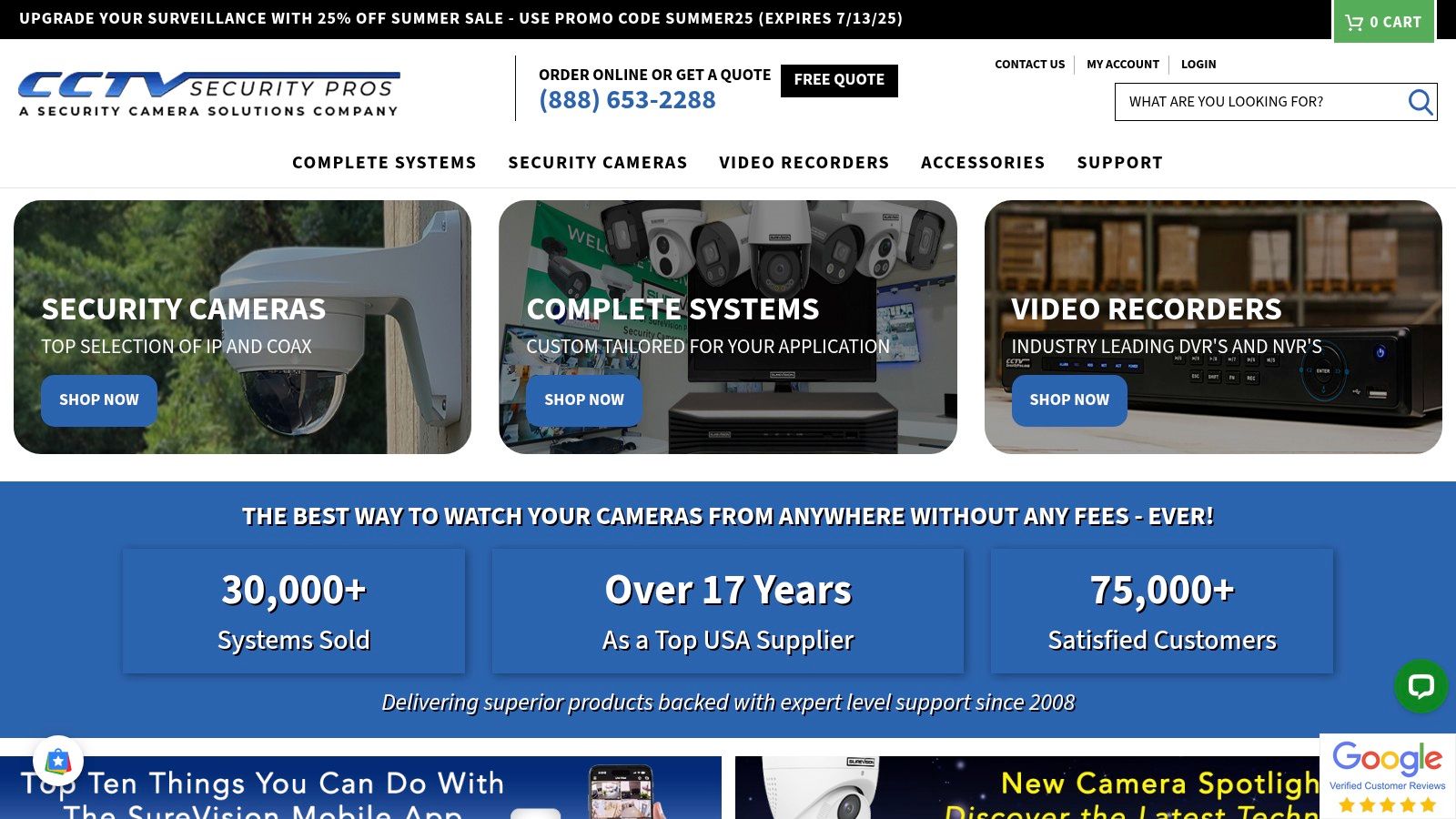The image size is (1456, 819).
Task: Click the CCTV Security Pros logo
Action: point(208,94)
